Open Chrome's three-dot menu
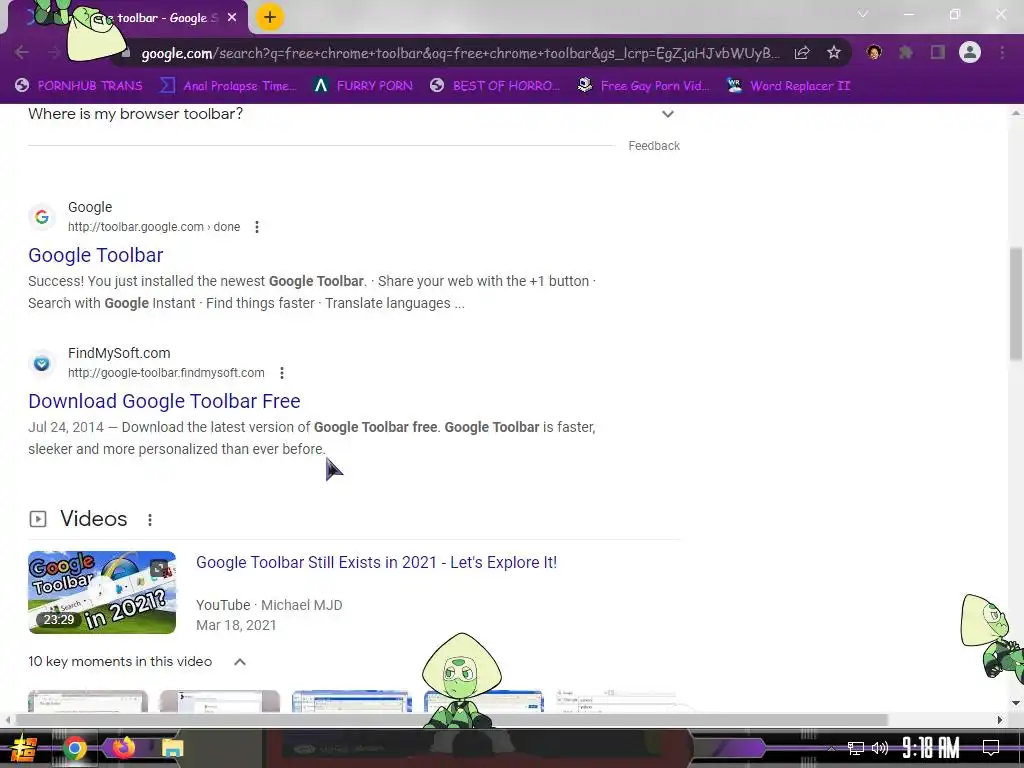The image size is (1024, 768). (x=1002, y=53)
